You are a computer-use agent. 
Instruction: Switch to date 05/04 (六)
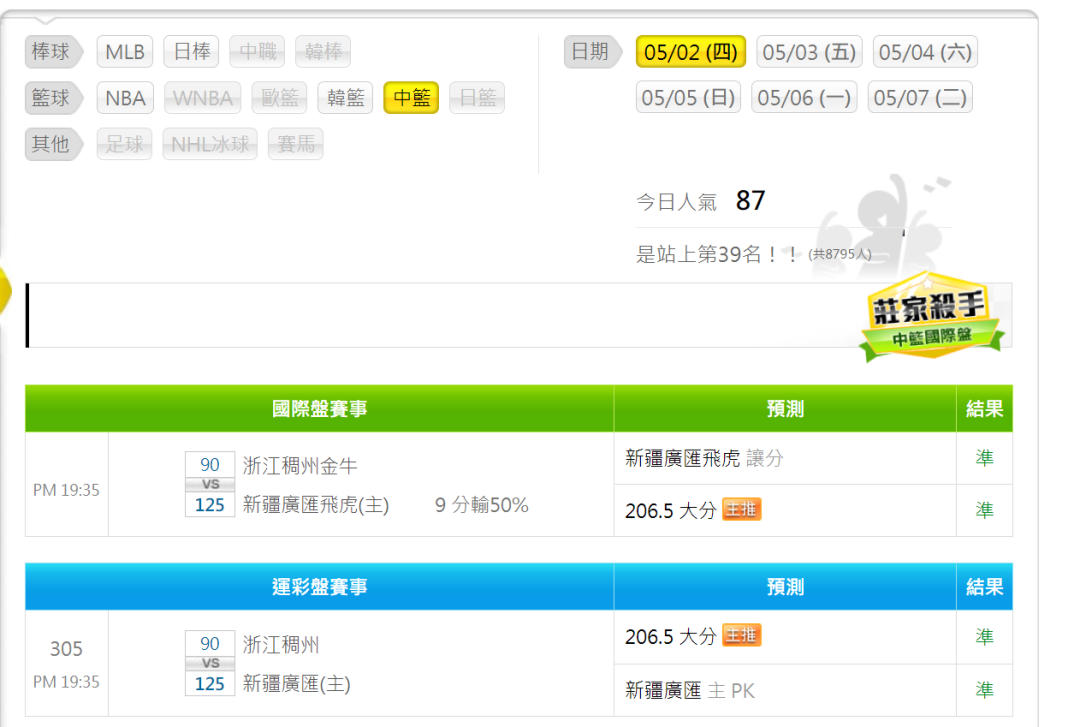[925, 52]
